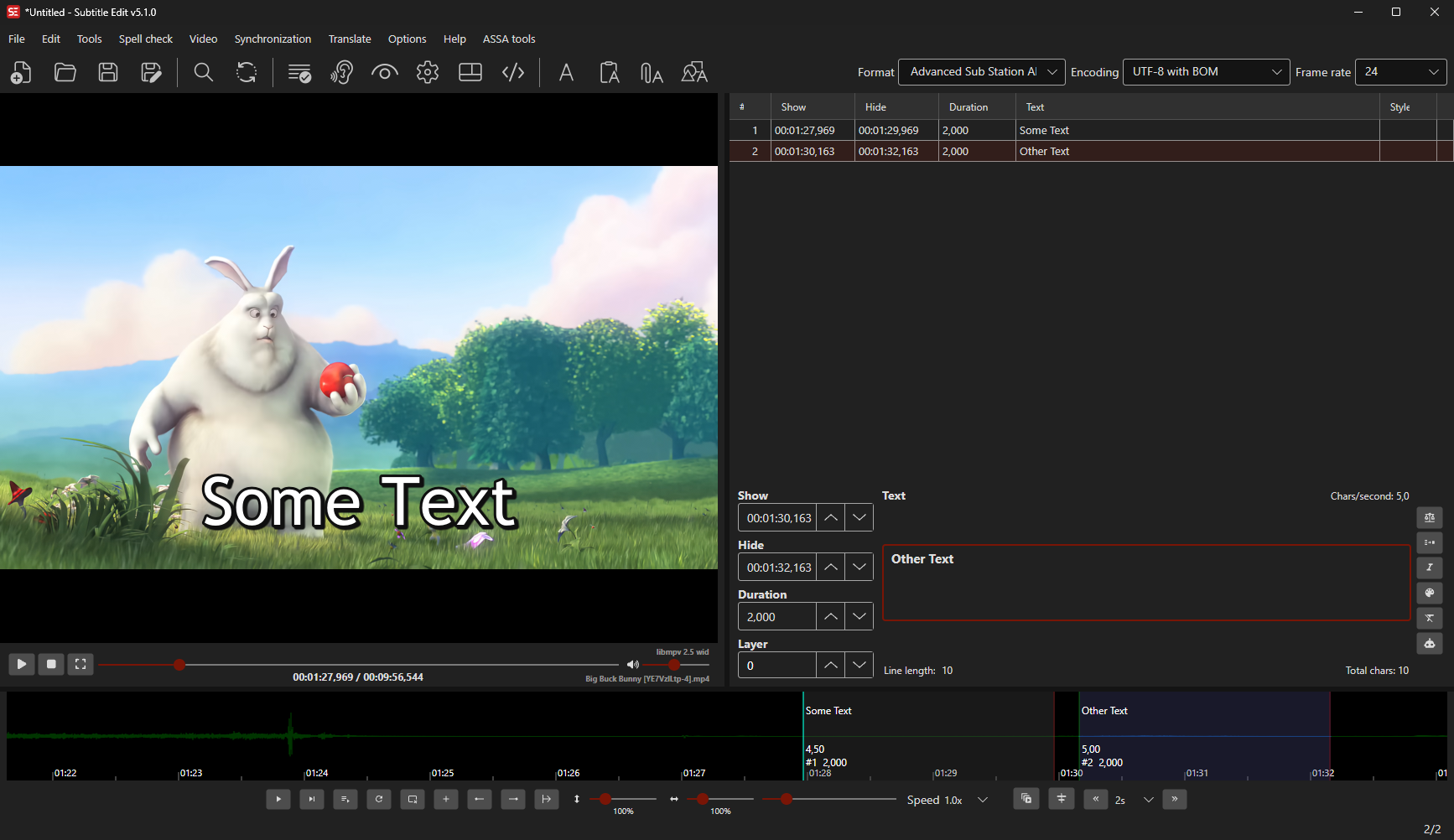
Task: Create a new subtitle file
Action: pos(21,73)
